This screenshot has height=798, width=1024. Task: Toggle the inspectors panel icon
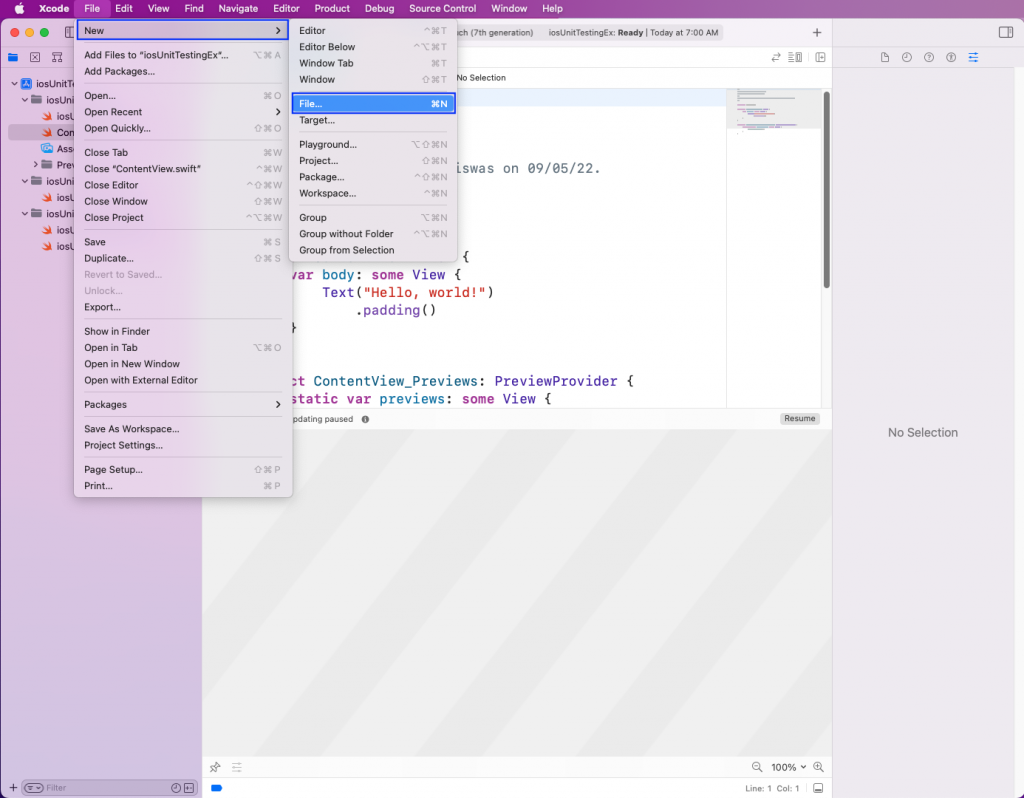(x=1006, y=32)
